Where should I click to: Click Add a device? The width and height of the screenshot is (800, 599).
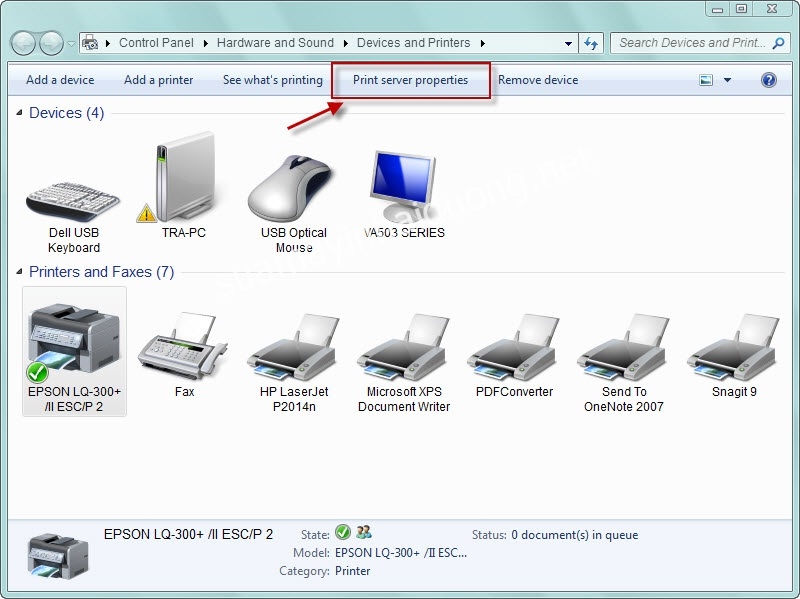click(60, 80)
